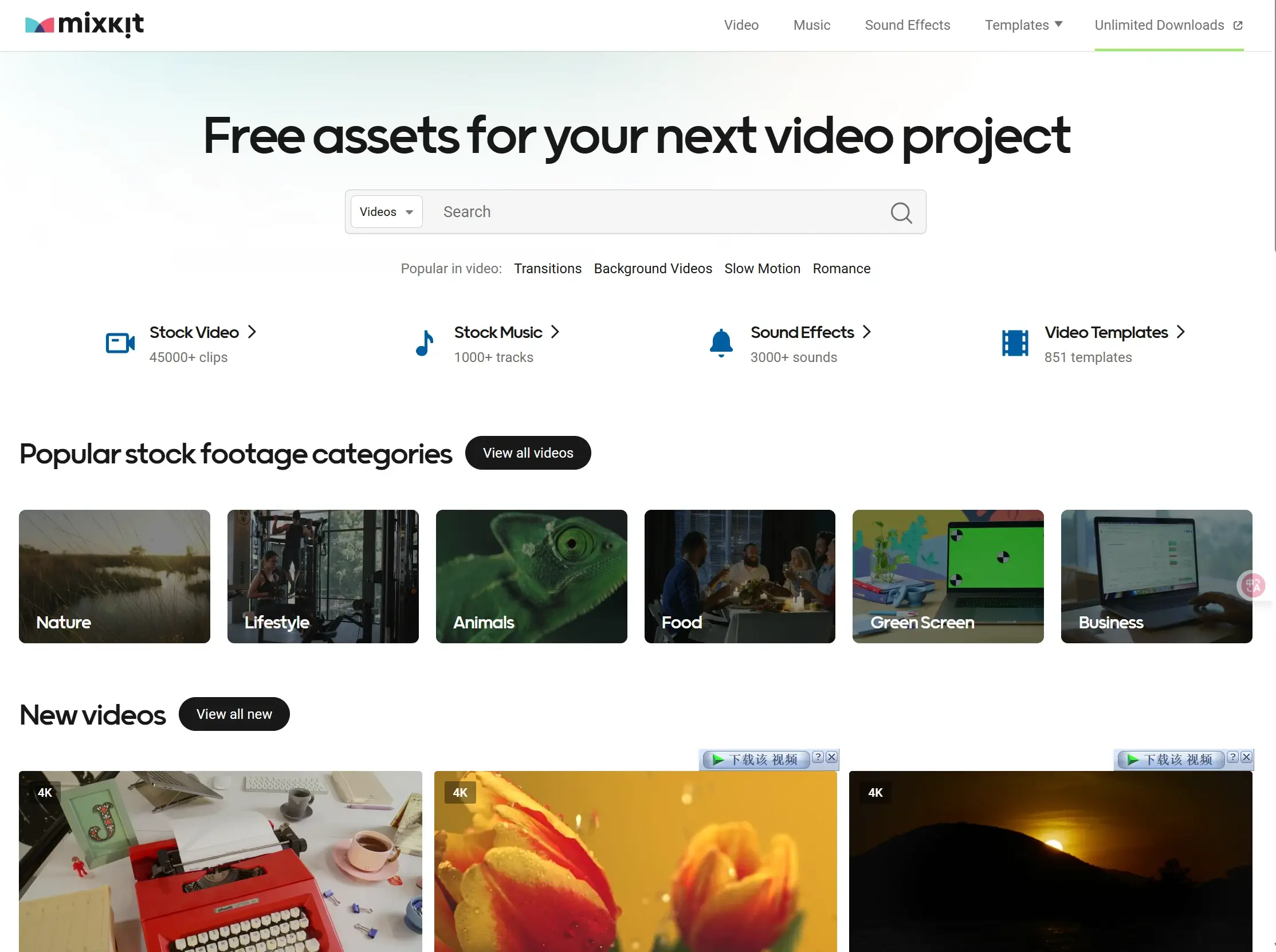Open the sunset hill video thumbnail
The image size is (1276, 952).
point(1050,861)
